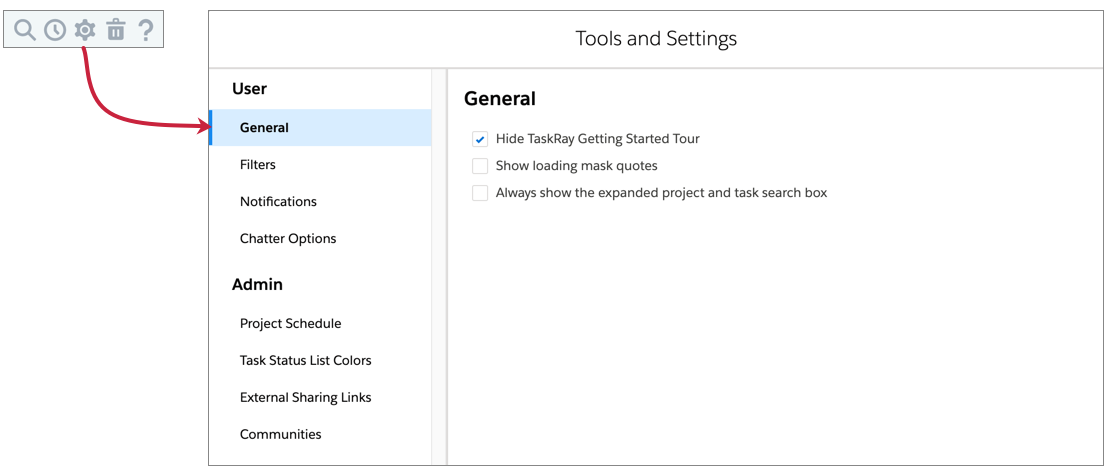Image resolution: width=1104 pixels, height=476 pixels.
Task: Open External Sharing Links settings
Action: (x=305, y=398)
